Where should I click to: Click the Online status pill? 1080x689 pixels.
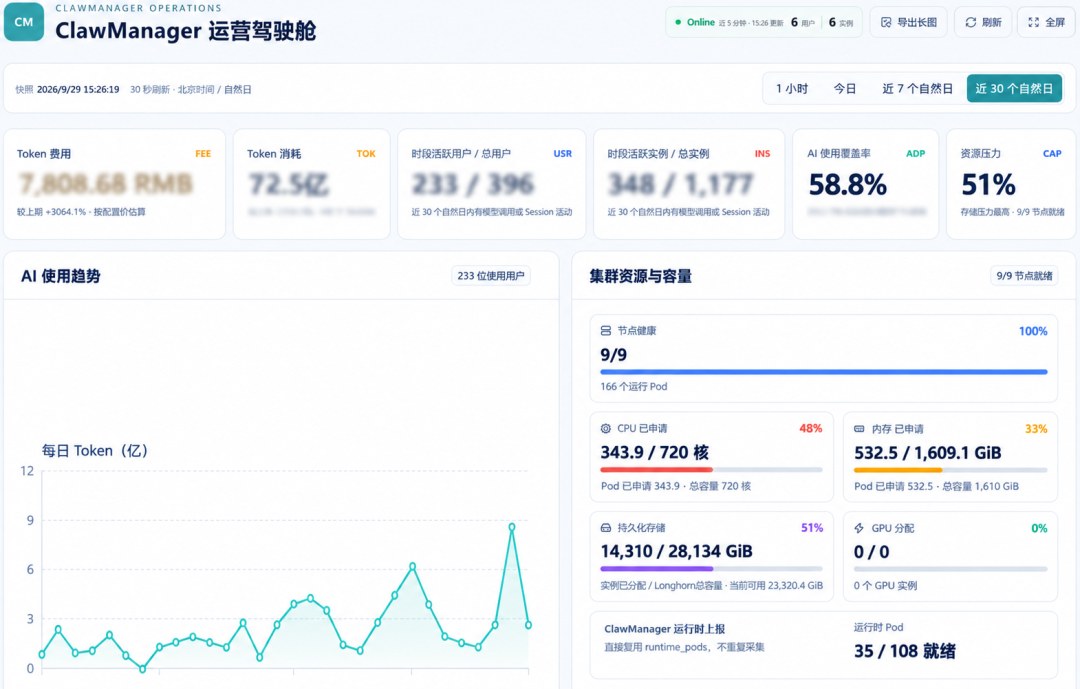763,23
